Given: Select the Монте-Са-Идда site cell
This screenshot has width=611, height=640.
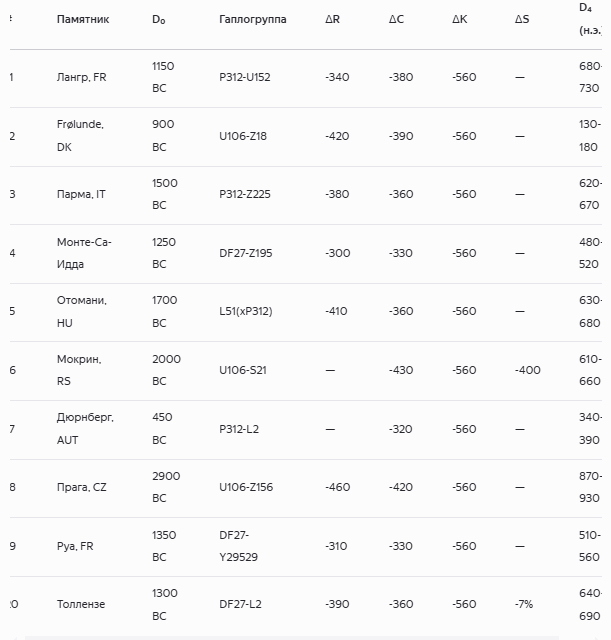Looking at the screenshot, I should pos(84,253).
